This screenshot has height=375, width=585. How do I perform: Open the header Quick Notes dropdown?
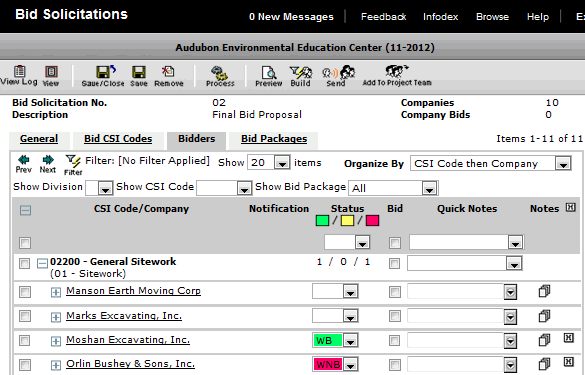516,243
